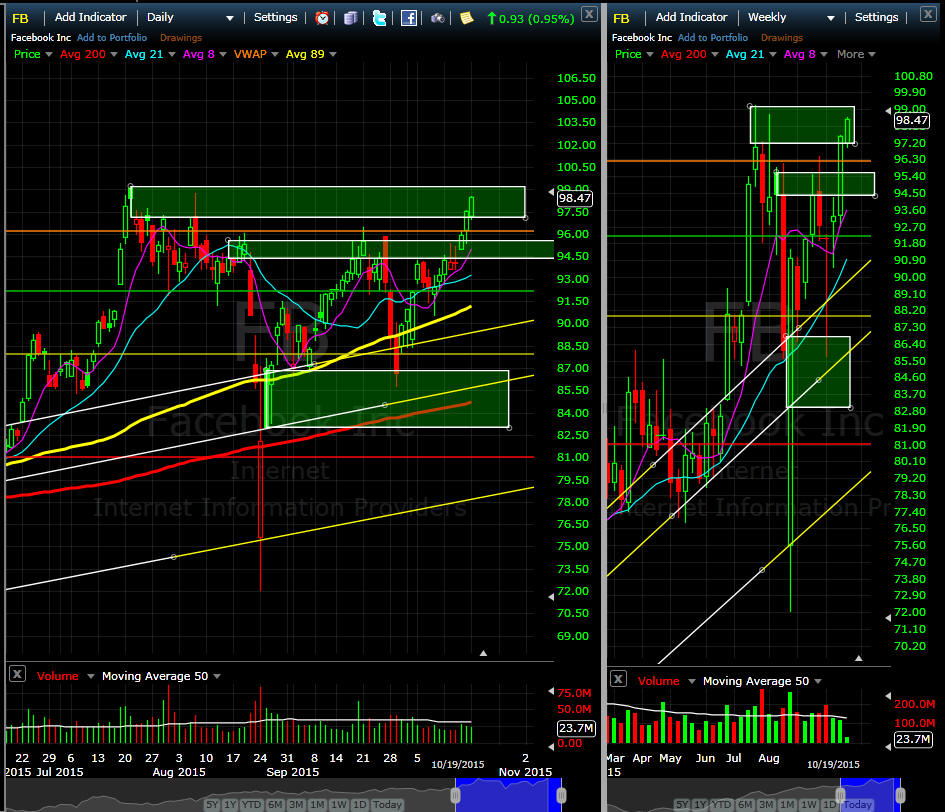Click Add to Portfolio link in weekly chart
Image resolution: width=945 pixels, height=812 pixels.
[x=713, y=37]
